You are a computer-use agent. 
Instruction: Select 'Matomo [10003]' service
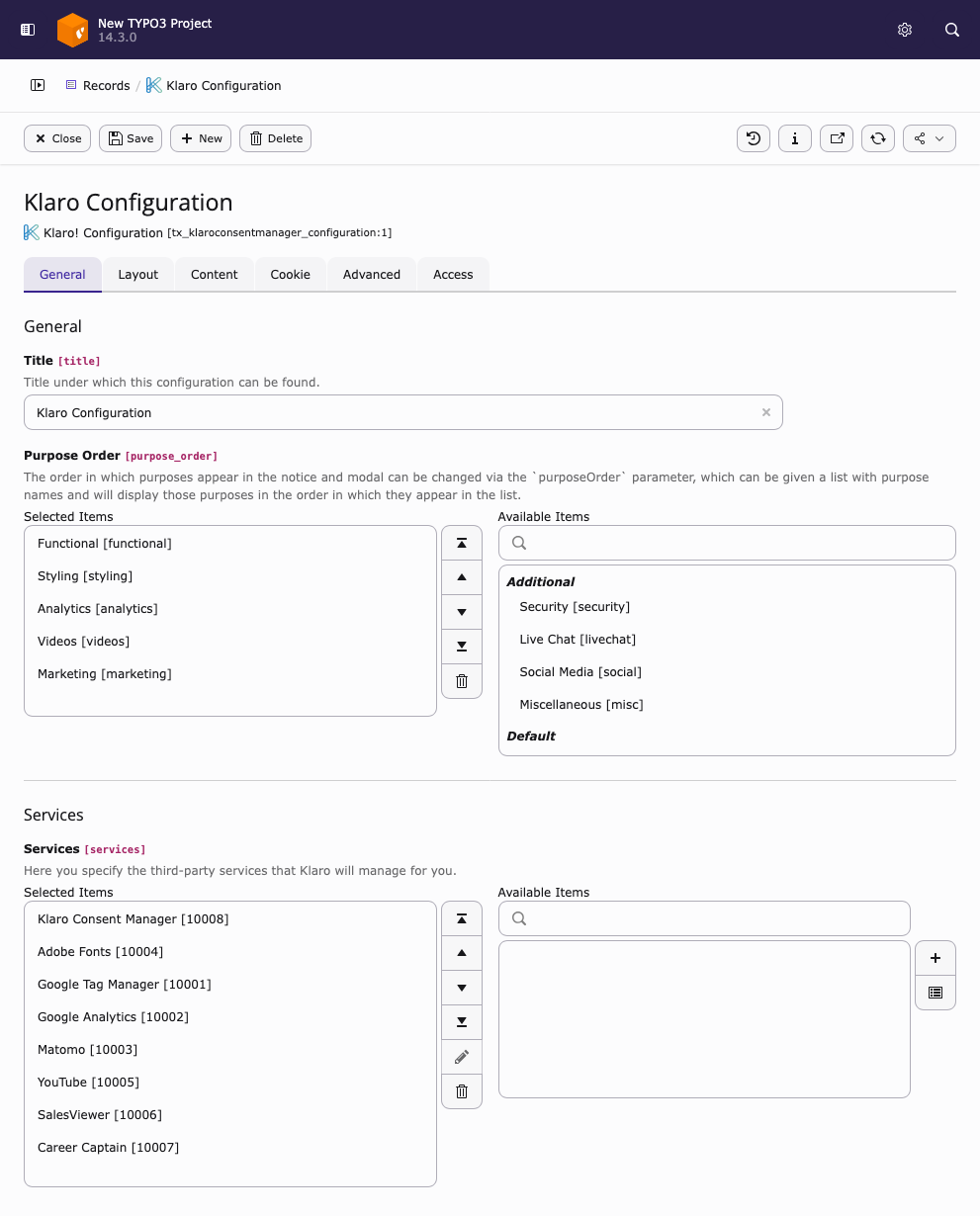tap(230, 1049)
